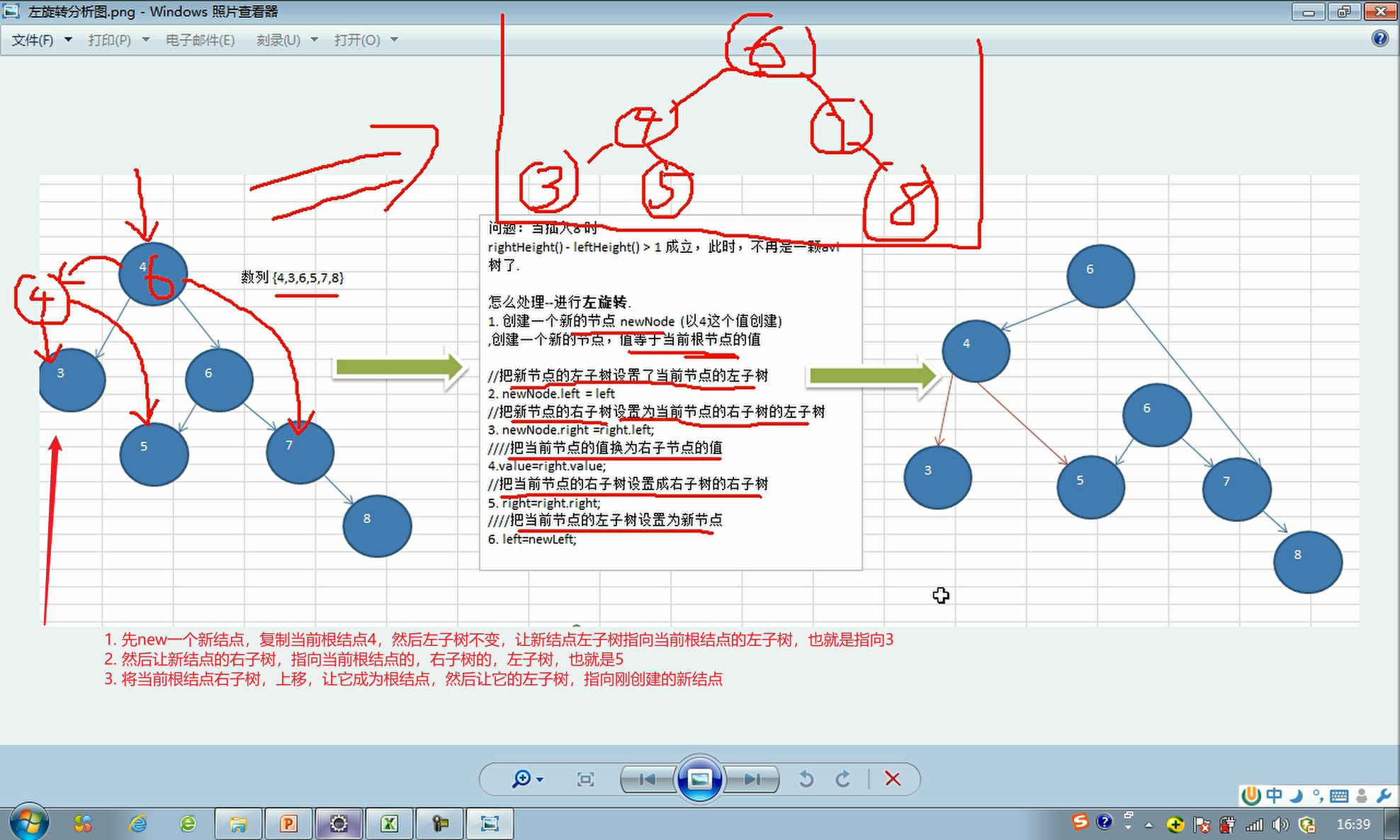1400x840 pixels.
Task: Toggle the IME moon half-width mode
Action: tap(1296, 795)
